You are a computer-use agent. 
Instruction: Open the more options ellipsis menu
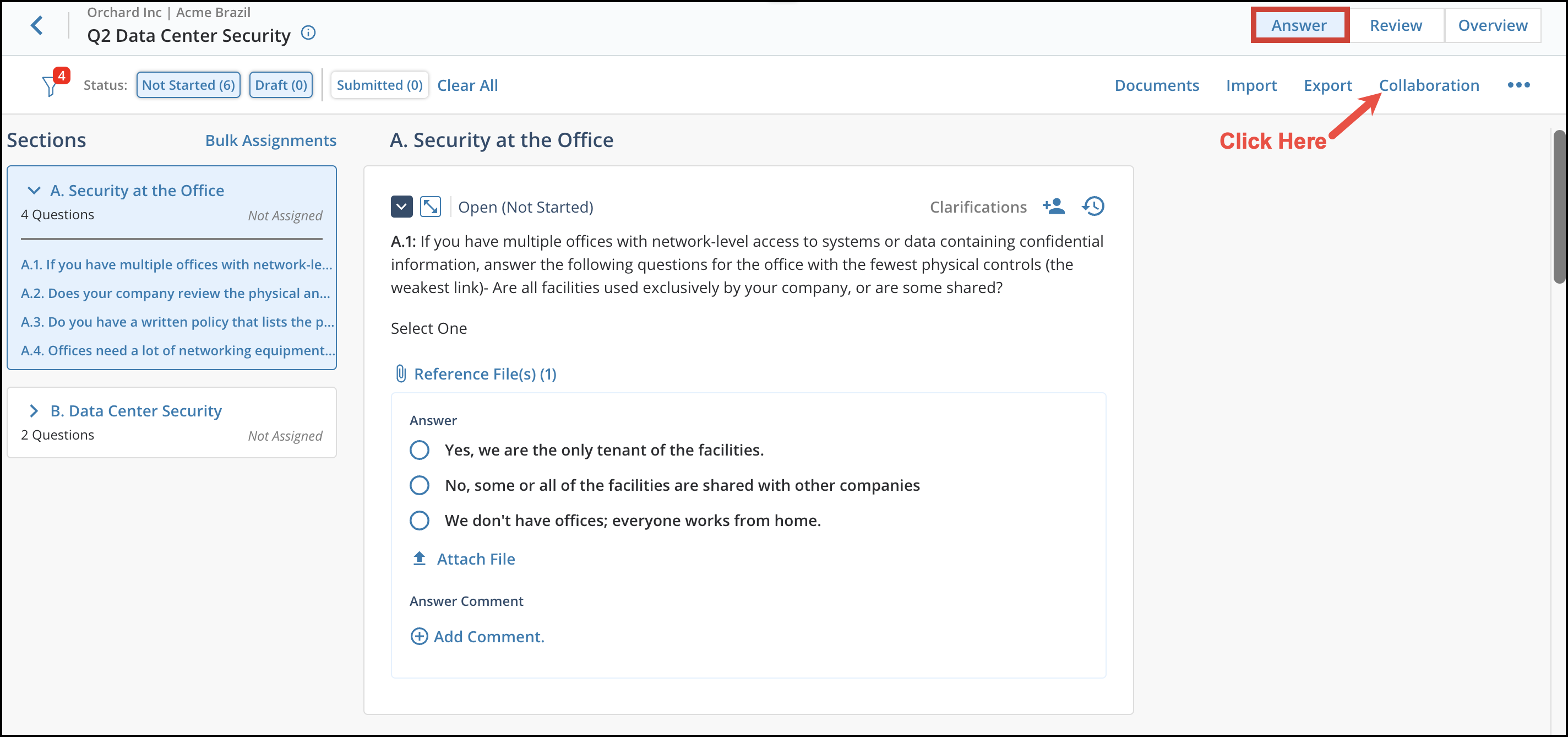click(1518, 85)
